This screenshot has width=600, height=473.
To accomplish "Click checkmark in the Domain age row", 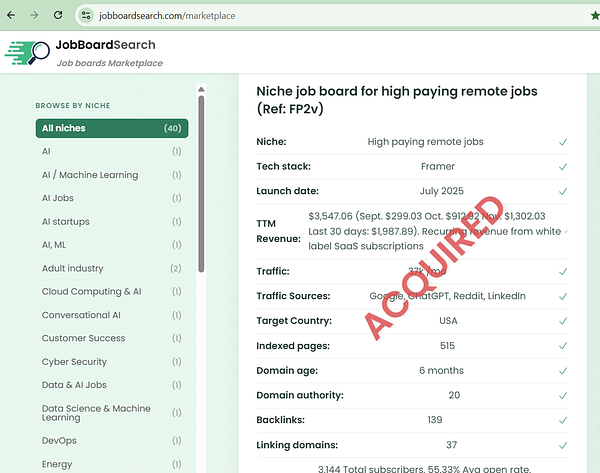I will (563, 371).
